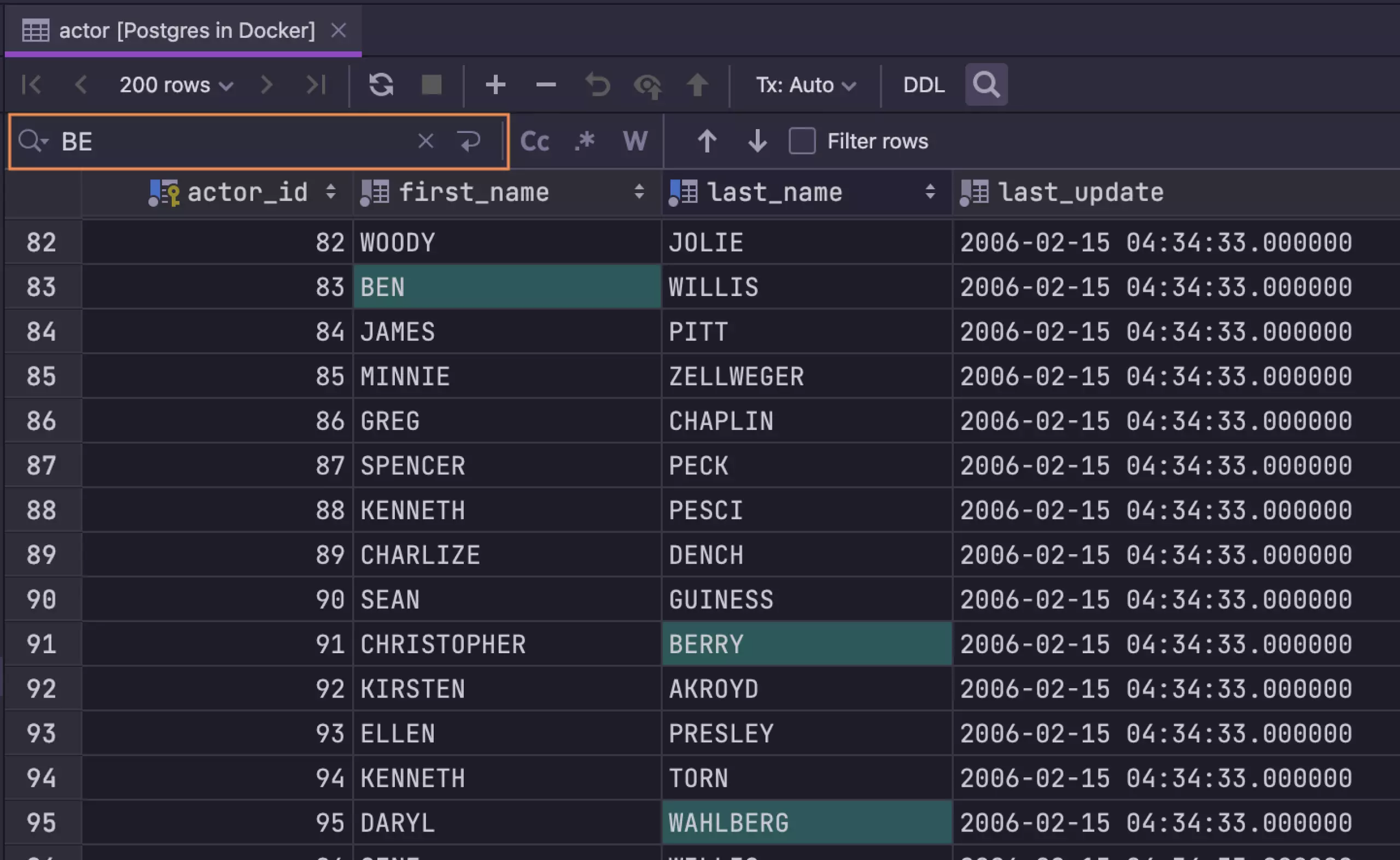The height and width of the screenshot is (860, 1400).
Task: Click the refresh/reload data icon
Action: (x=380, y=85)
